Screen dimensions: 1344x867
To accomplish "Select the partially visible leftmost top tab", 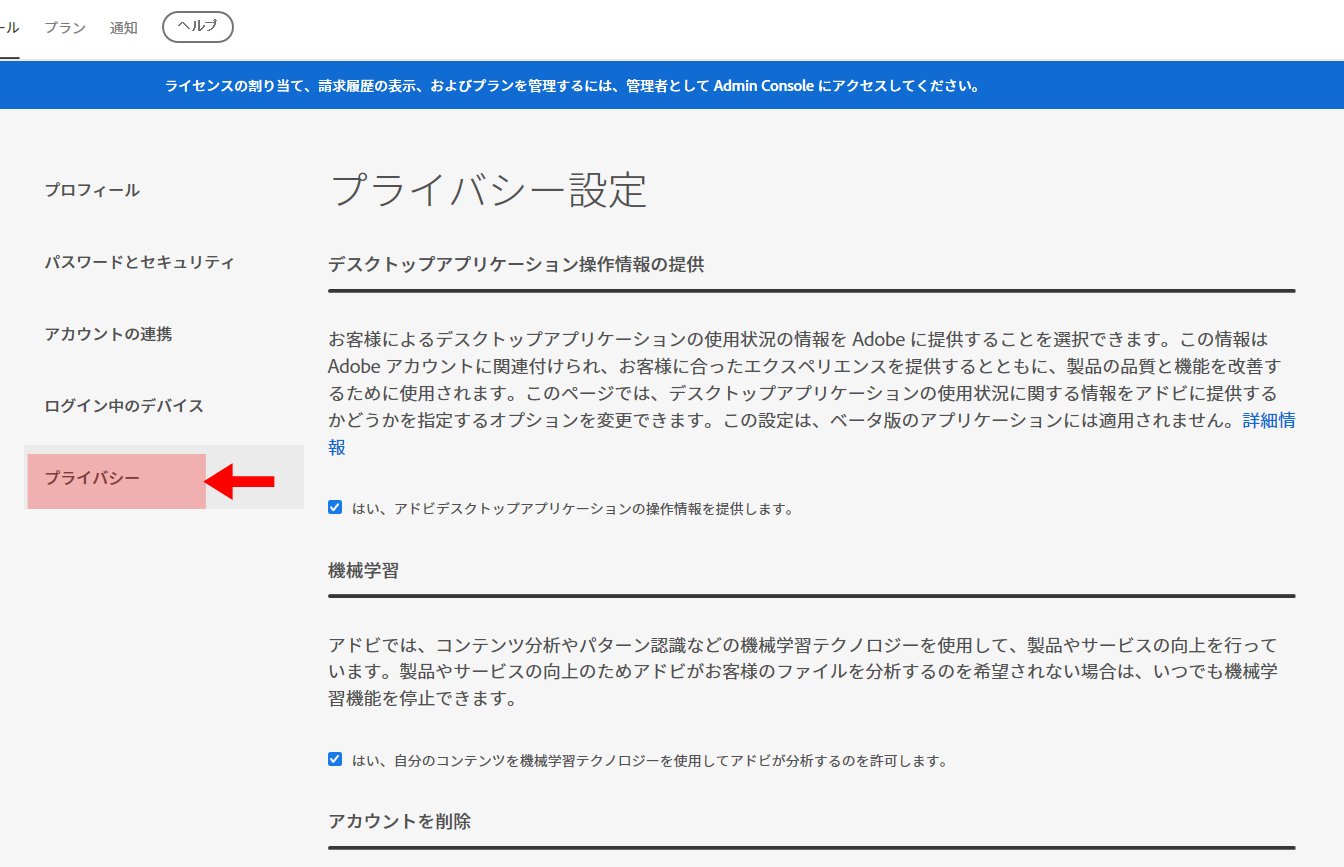I will [8, 28].
